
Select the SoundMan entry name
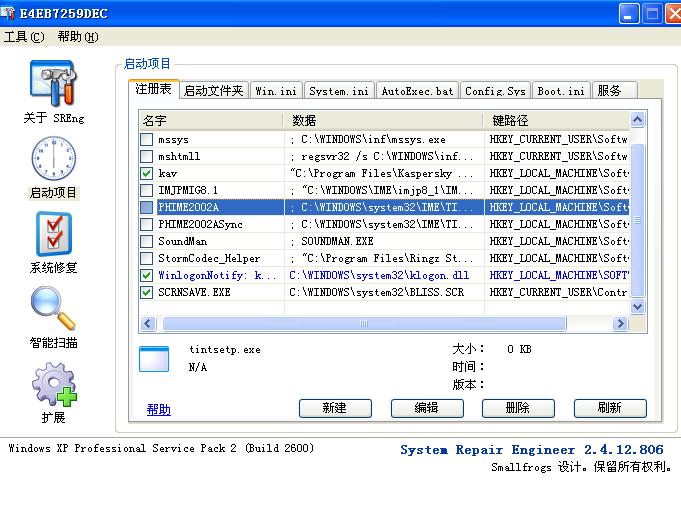(x=182, y=241)
